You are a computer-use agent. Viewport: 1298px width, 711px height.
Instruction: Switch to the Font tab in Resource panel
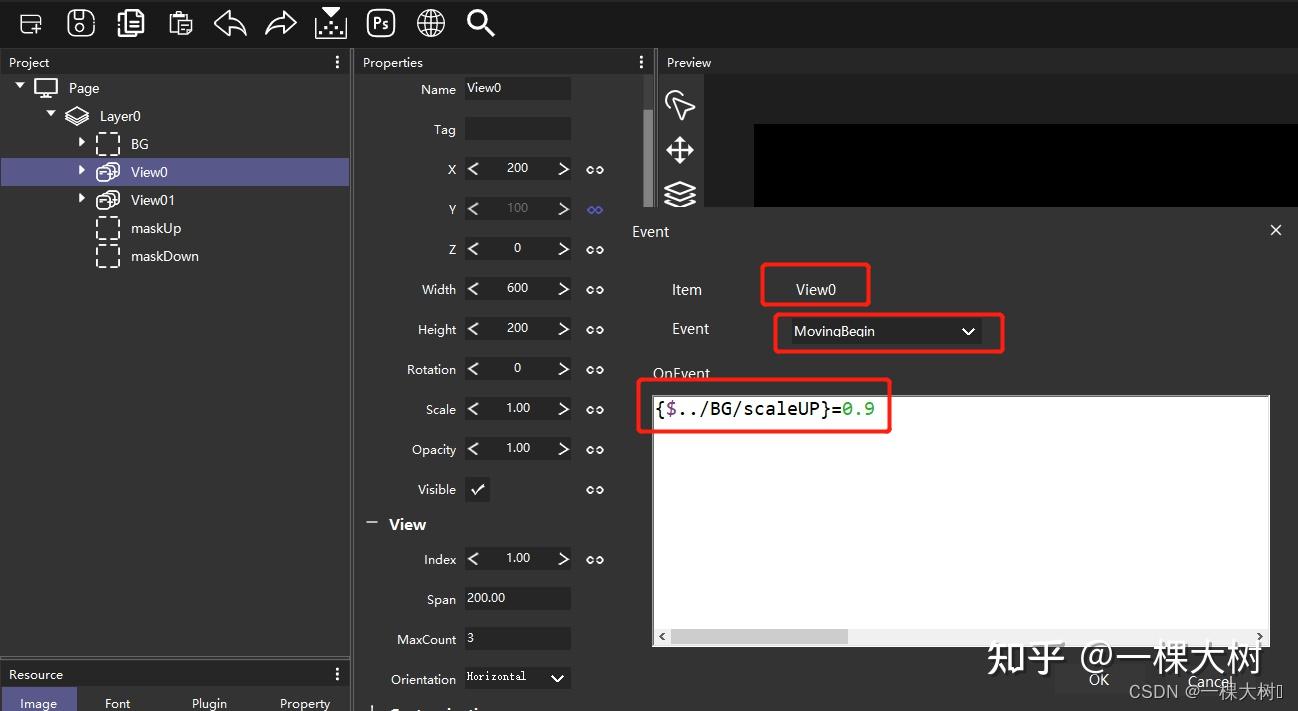pyautogui.click(x=117, y=702)
